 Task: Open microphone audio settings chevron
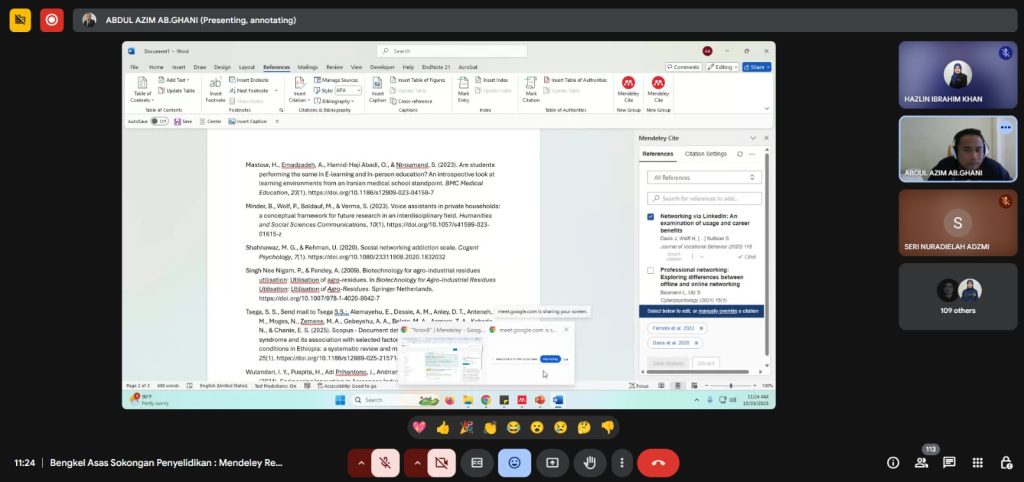(x=360, y=463)
